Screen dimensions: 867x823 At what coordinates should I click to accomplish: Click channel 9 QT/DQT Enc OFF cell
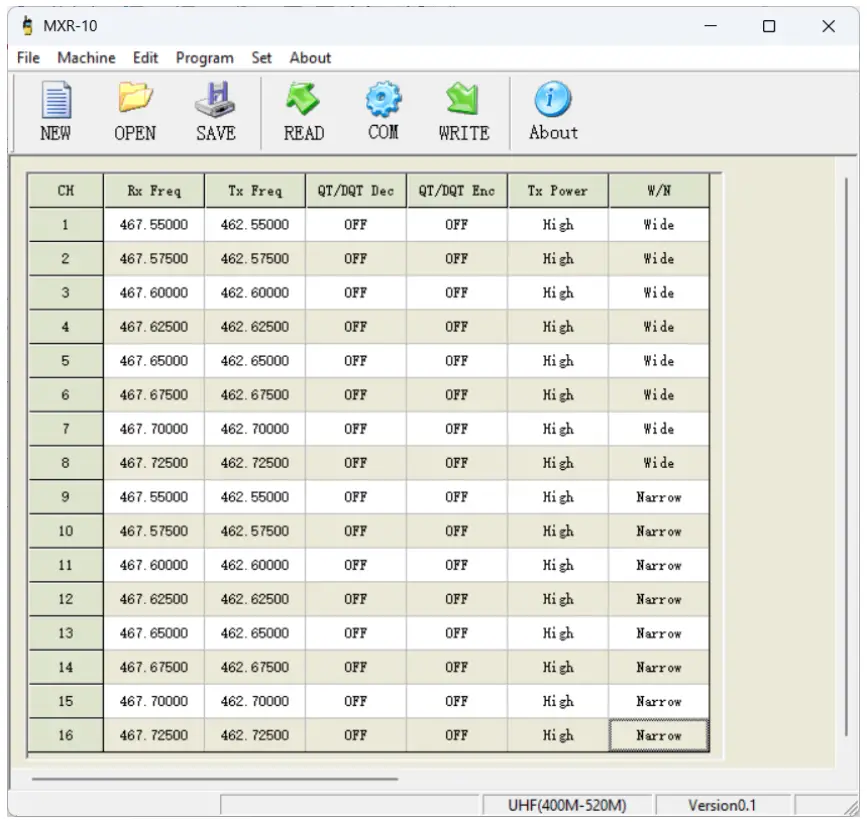click(456, 497)
